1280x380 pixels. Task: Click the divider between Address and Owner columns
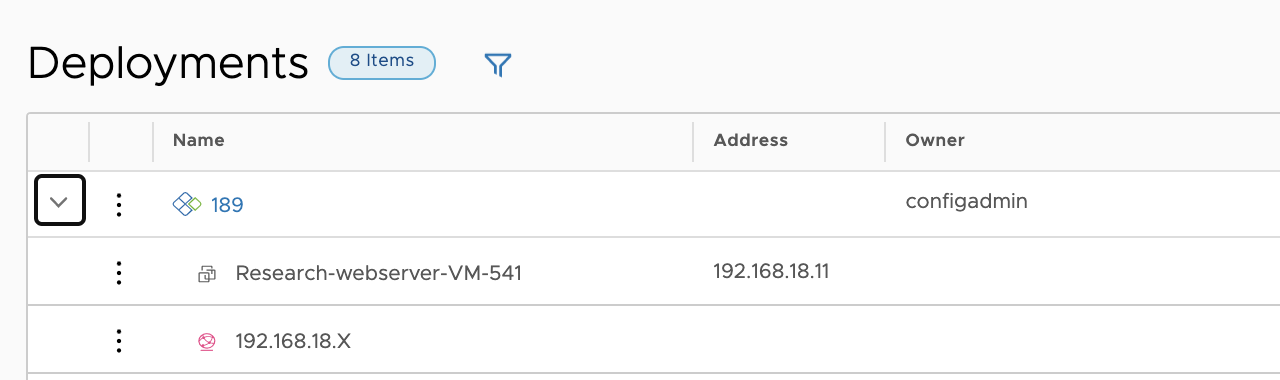(885, 141)
